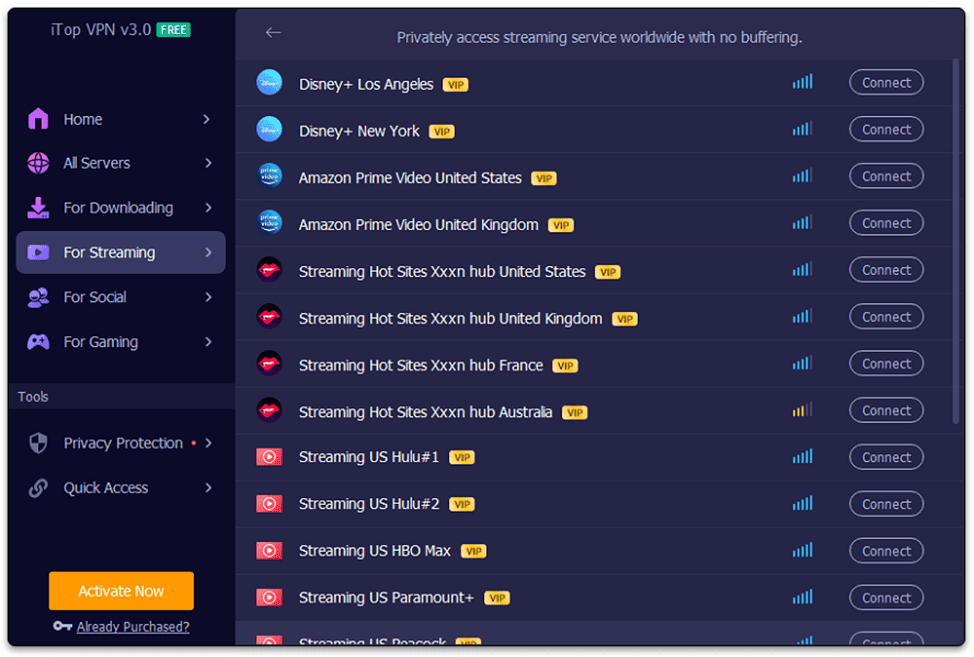Click the Disney+ Los Angeles logo icon
The height and width of the screenshot is (657, 974).
click(x=269, y=83)
